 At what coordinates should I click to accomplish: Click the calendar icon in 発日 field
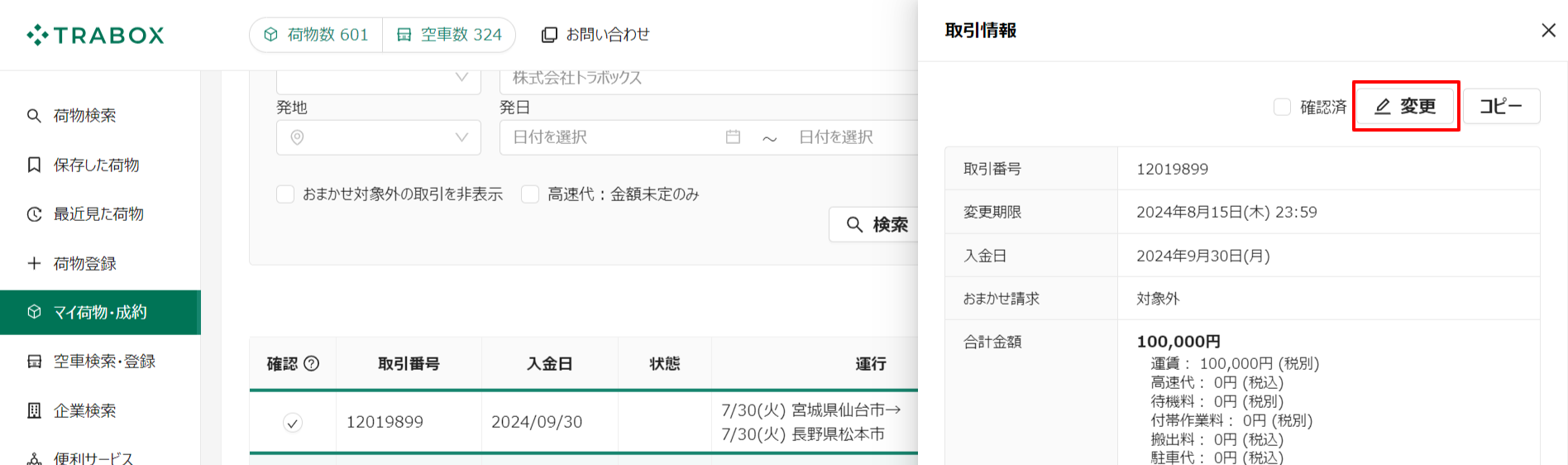pos(733,137)
